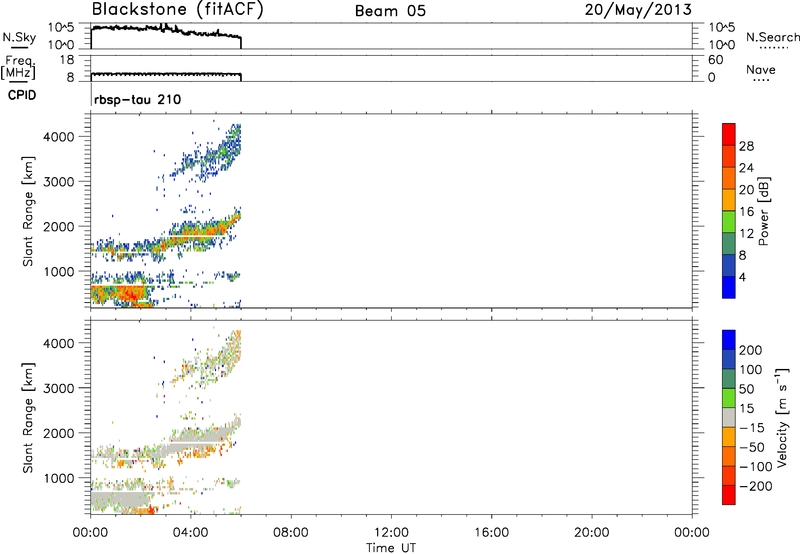Click the CPID row label
The image size is (800, 554).
[22, 95]
